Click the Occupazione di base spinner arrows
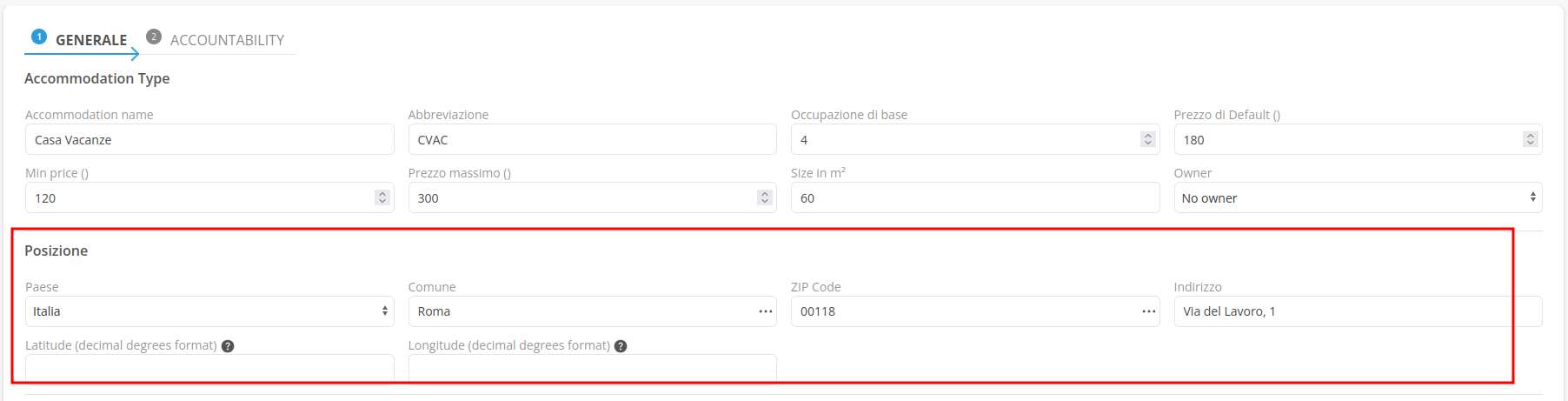Image resolution: width=1568 pixels, height=401 pixels. 1147,139
